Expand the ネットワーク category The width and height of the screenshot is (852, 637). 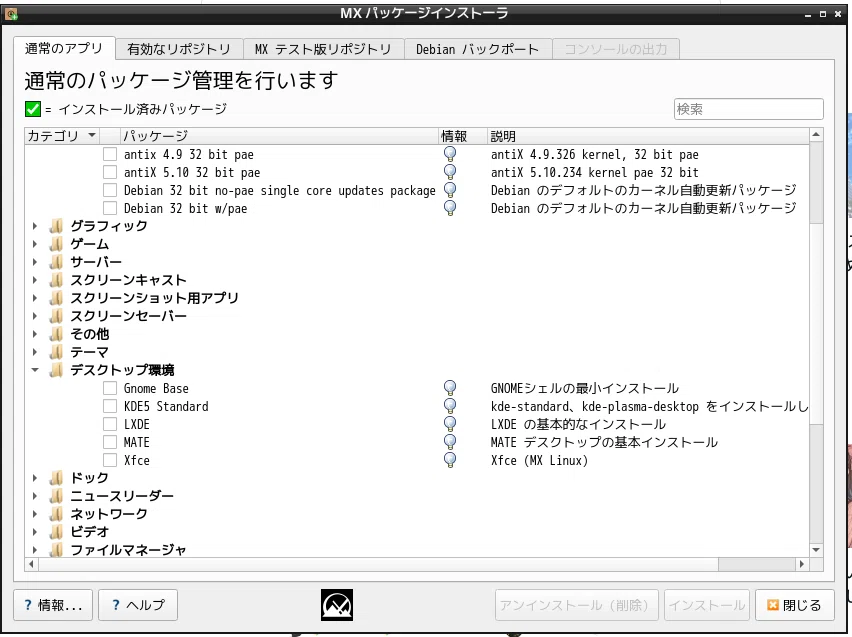(35, 514)
